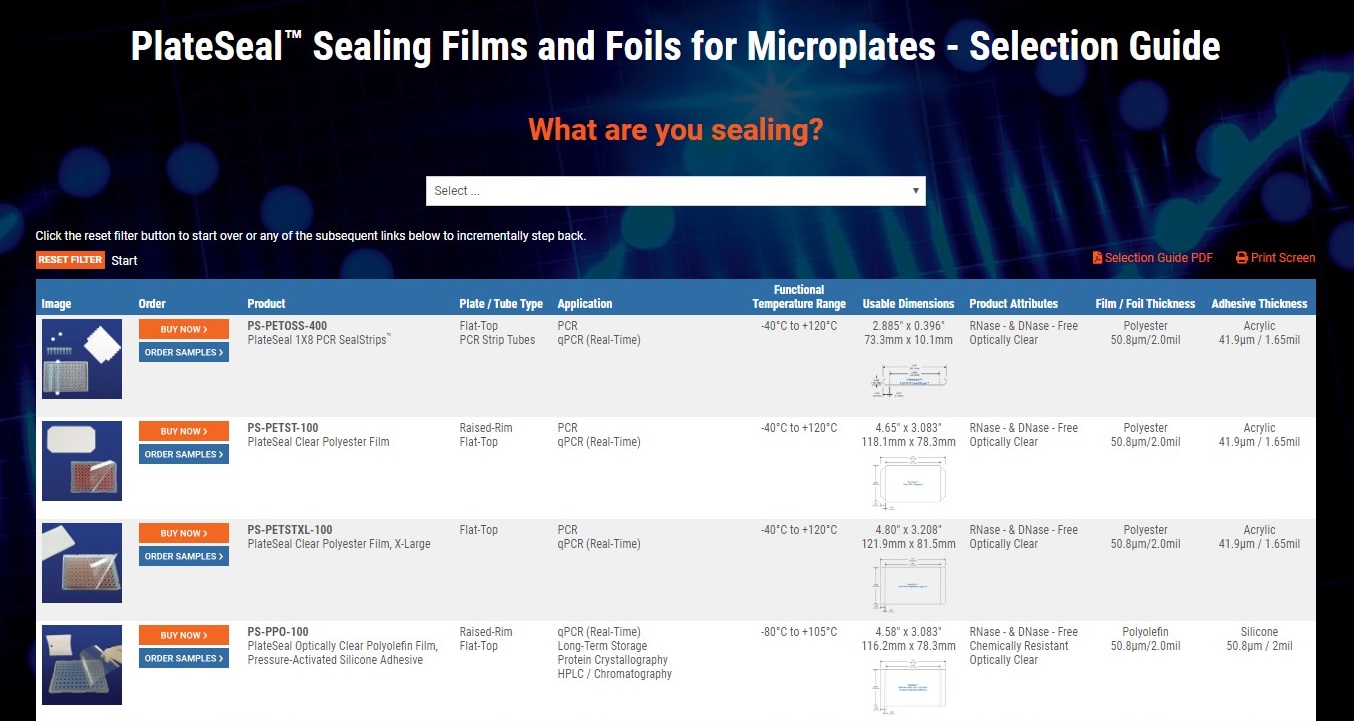Click BUY NOW for PS-PETSTXL-100
Screen dimensions: 1354x721
184,533
